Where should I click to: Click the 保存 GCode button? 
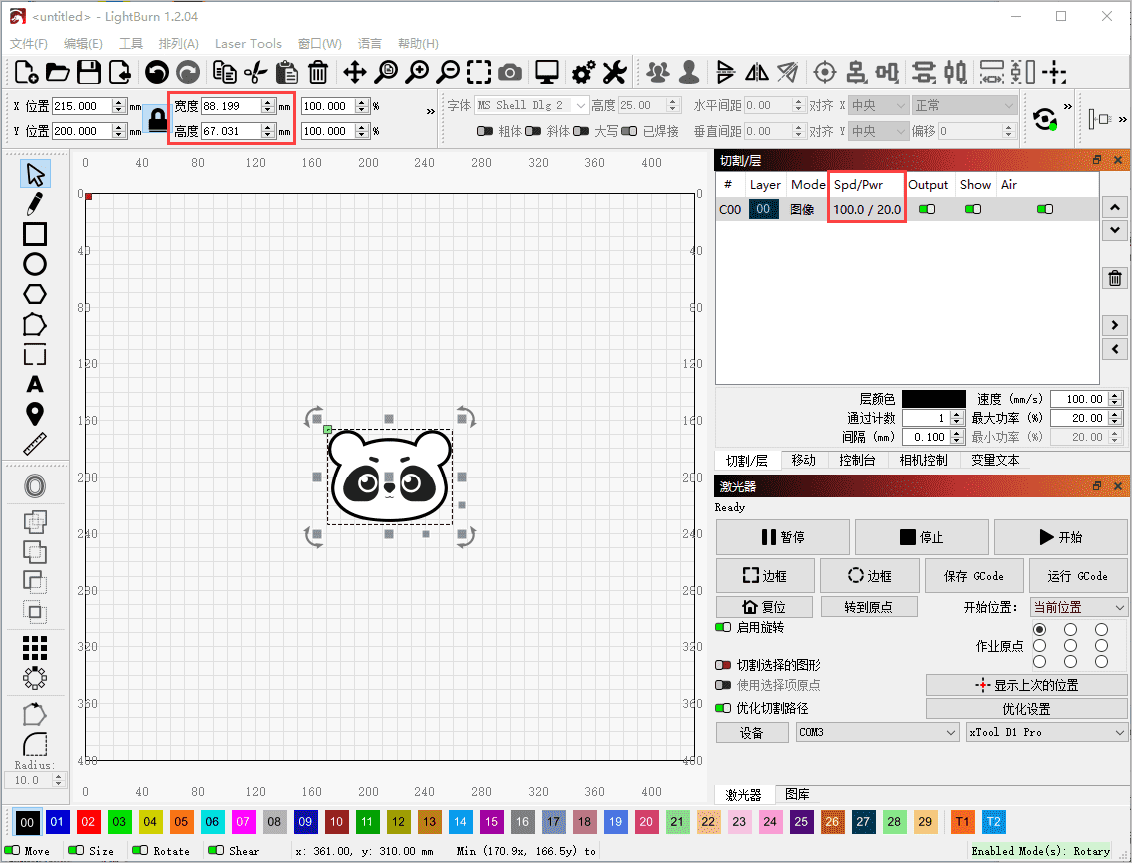[974, 576]
